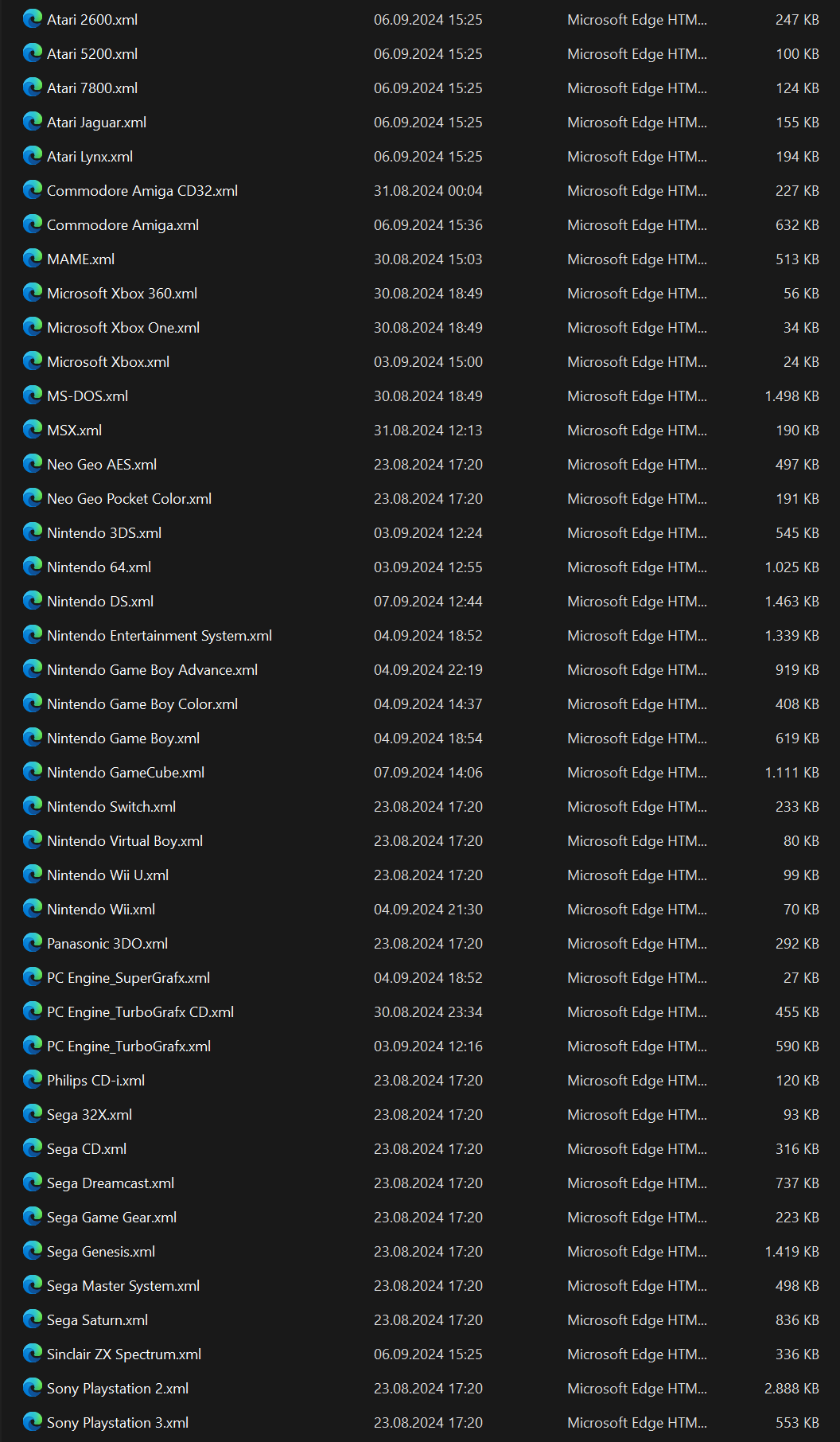Select the file name Sony Playstation 2.xml

click(x=118, y=1389)
